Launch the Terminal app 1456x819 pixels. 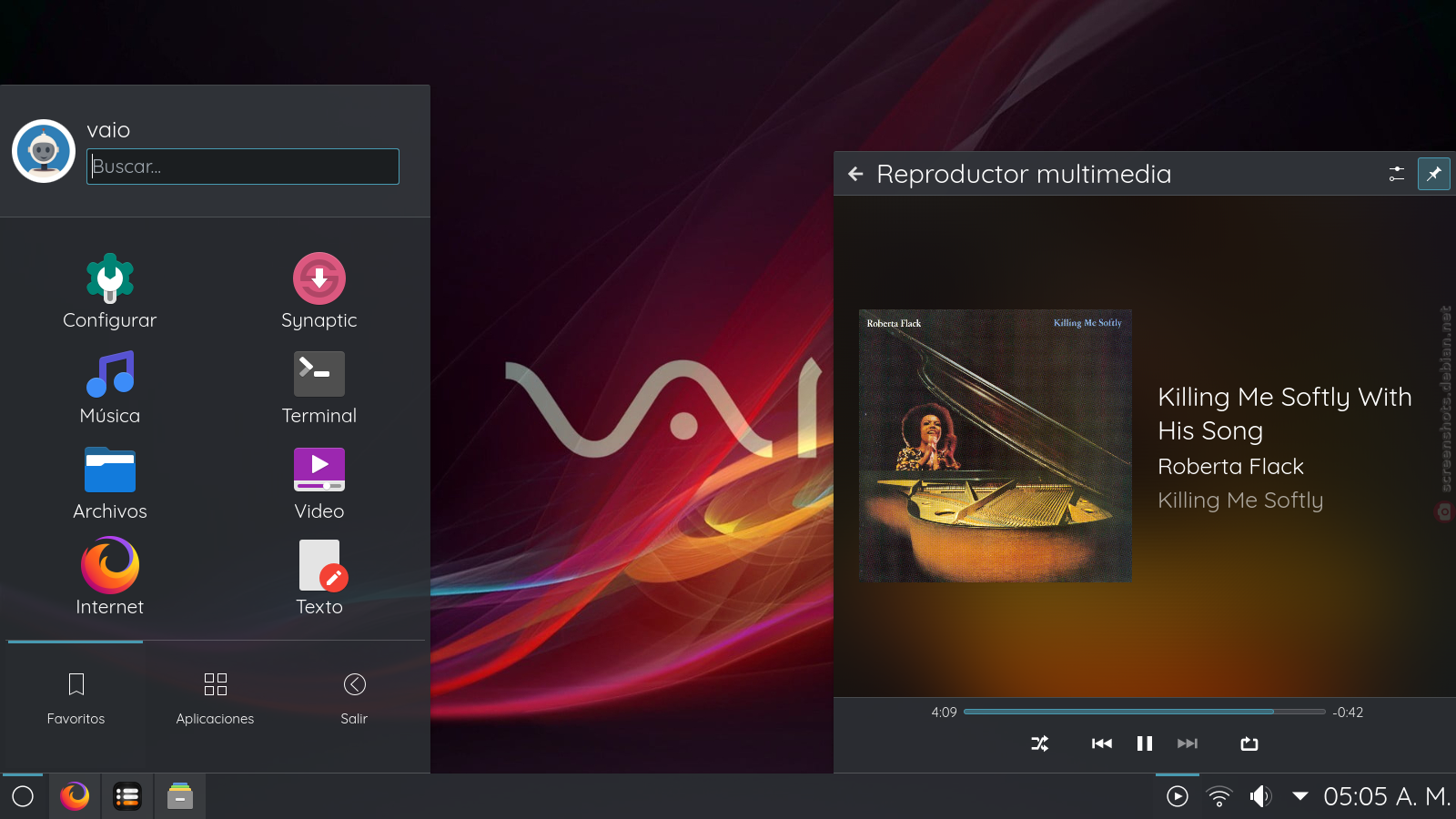click(x=319, y=388)
